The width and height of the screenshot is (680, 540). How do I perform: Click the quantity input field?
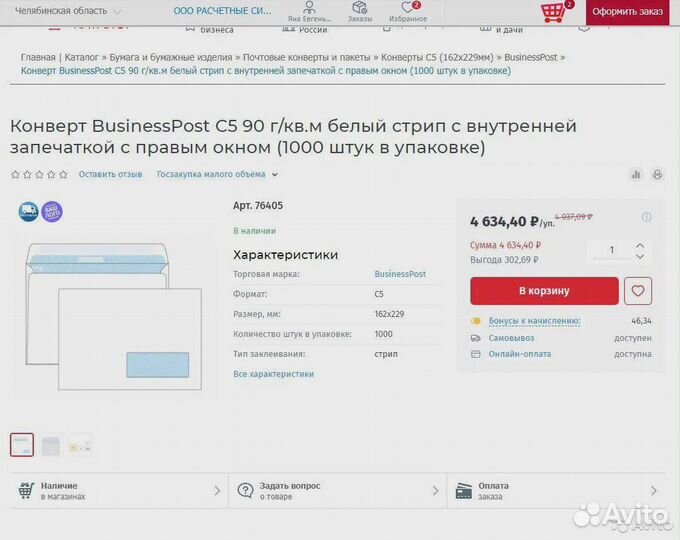pyautogui.click(x=611, y=250)
